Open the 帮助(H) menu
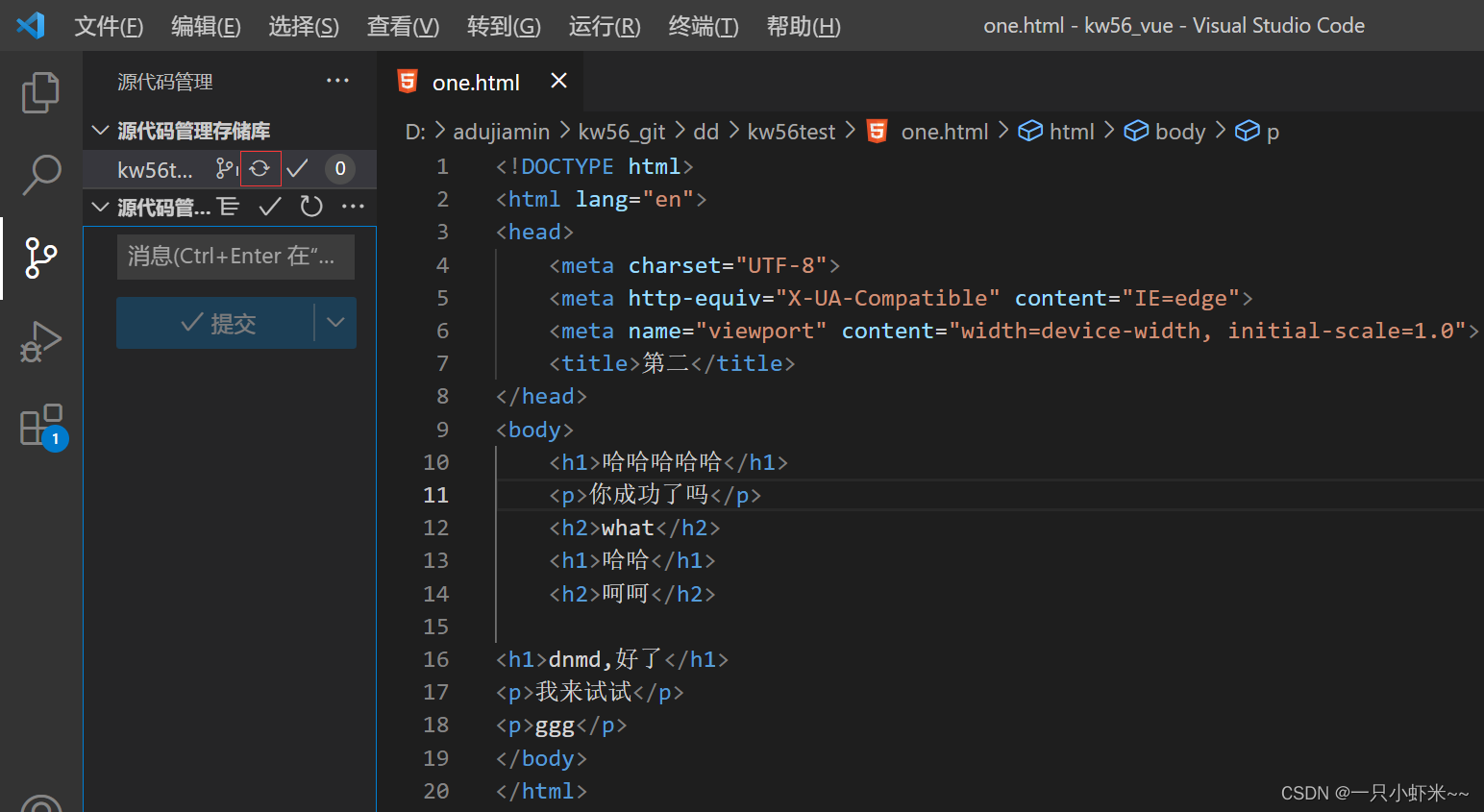Image resolution: width=1484 pixels, height=812 pixels. 804,26
